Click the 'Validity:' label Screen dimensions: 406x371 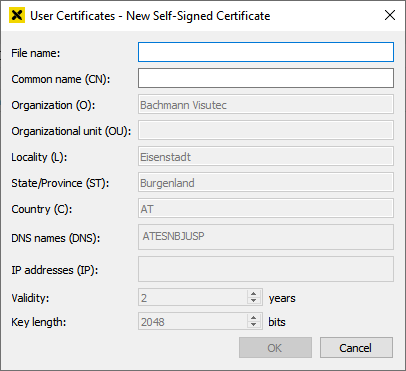pyautogui.click(x=30, y=298)
